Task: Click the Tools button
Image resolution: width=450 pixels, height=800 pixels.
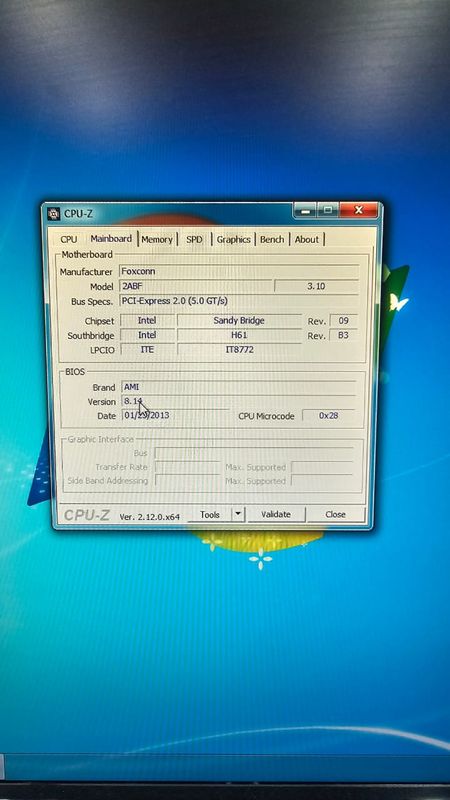Action: (210, 515)
